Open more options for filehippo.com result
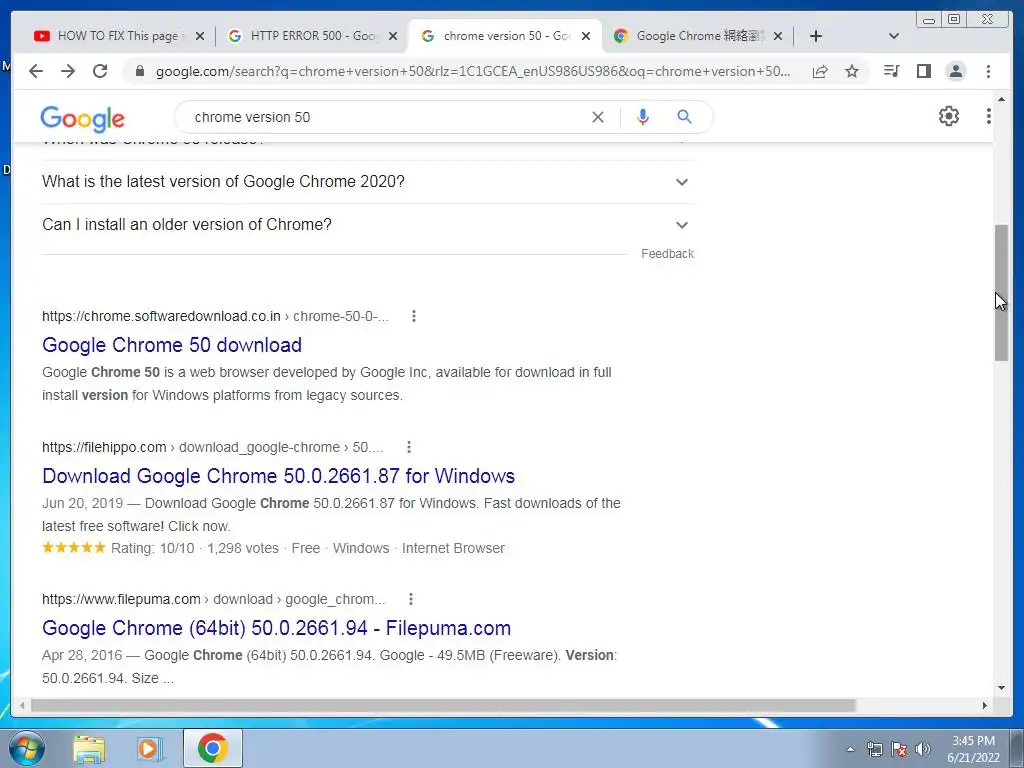This screenshot has height=768, width=1024. 409,447
